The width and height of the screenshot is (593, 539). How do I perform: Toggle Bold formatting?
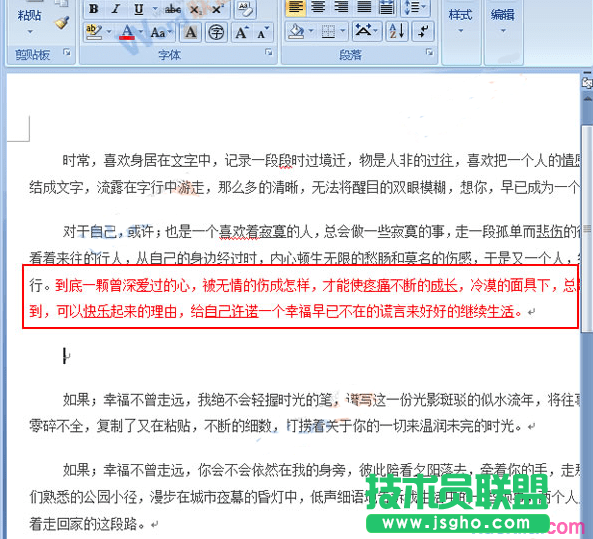[x=94, y=9]
